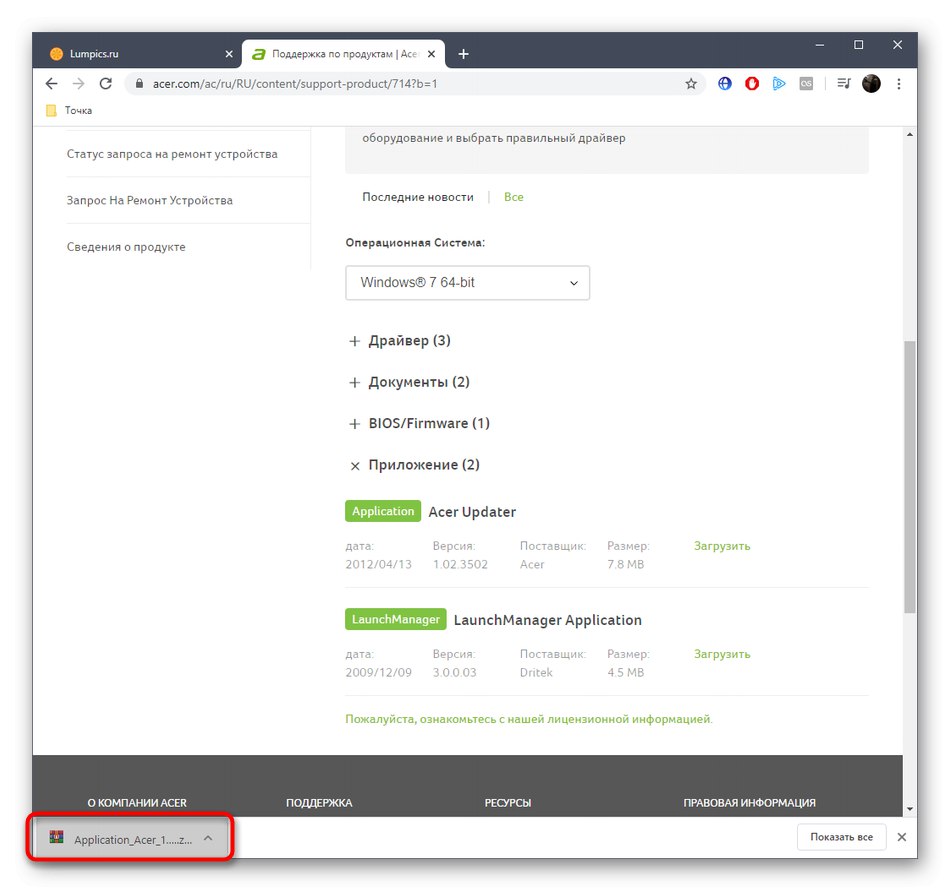Click the Acer Updater title

pyautogui.click(x=472, y=512)
